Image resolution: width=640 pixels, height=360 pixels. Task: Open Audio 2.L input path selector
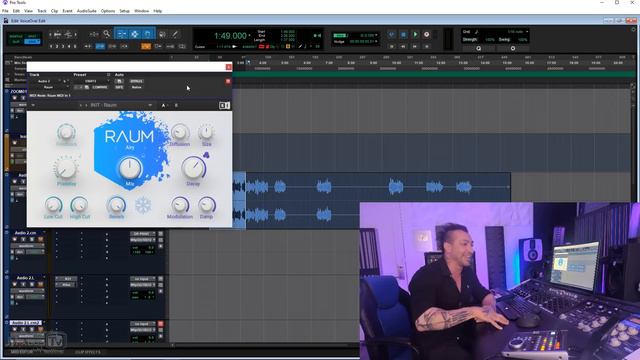pos(142,279)
